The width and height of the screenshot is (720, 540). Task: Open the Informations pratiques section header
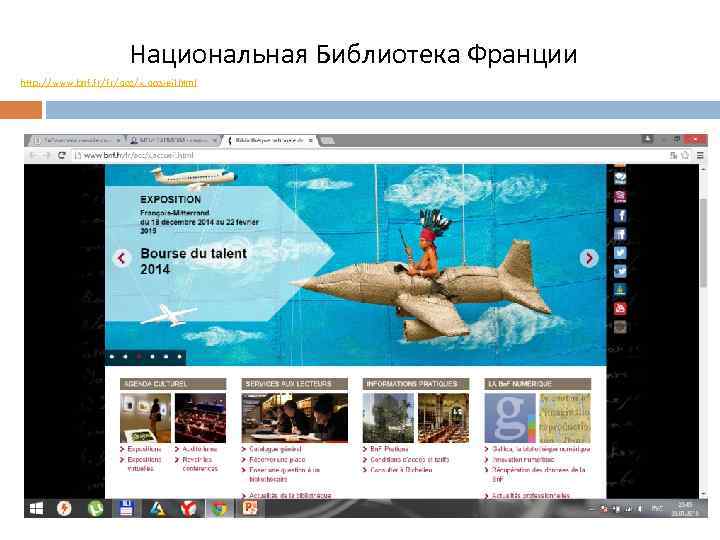[x=416, y=383]
